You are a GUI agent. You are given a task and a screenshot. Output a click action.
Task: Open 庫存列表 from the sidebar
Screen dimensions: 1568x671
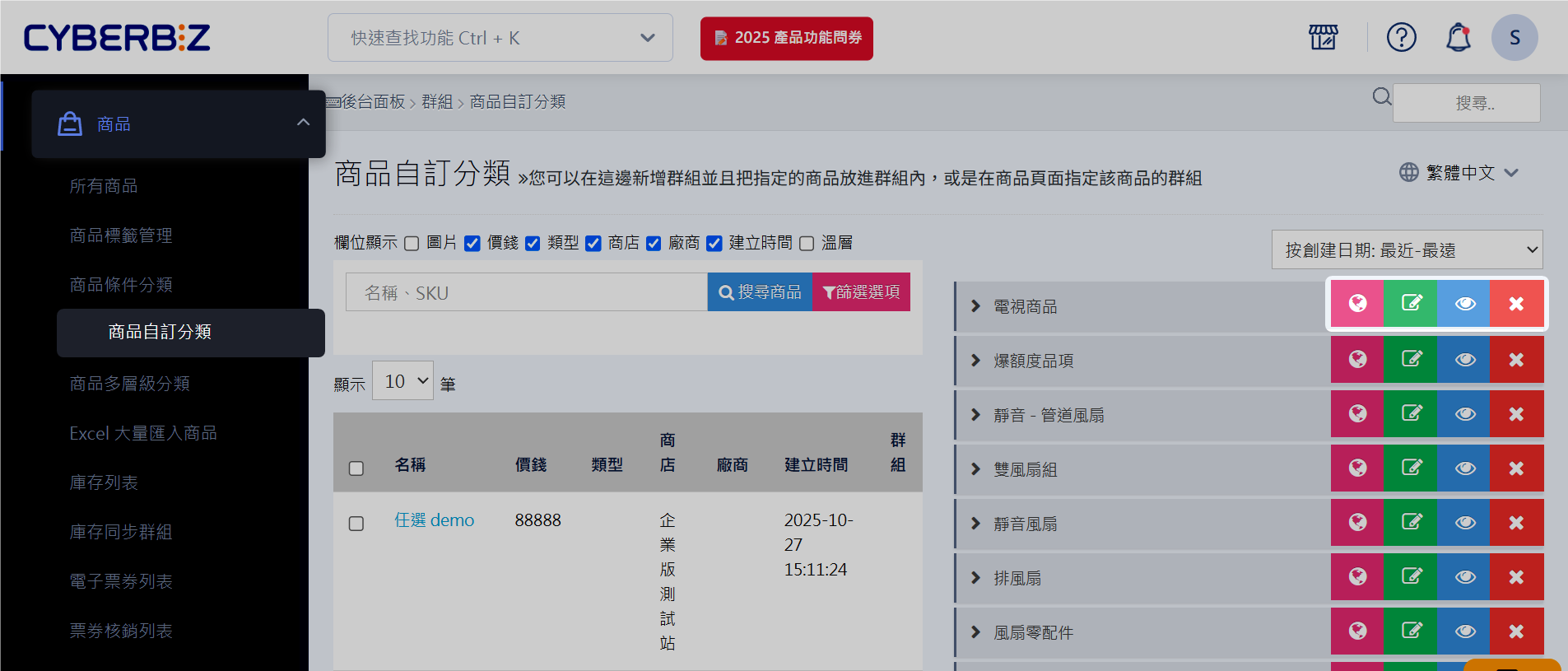pyautogui.click(x=104, y=482)
